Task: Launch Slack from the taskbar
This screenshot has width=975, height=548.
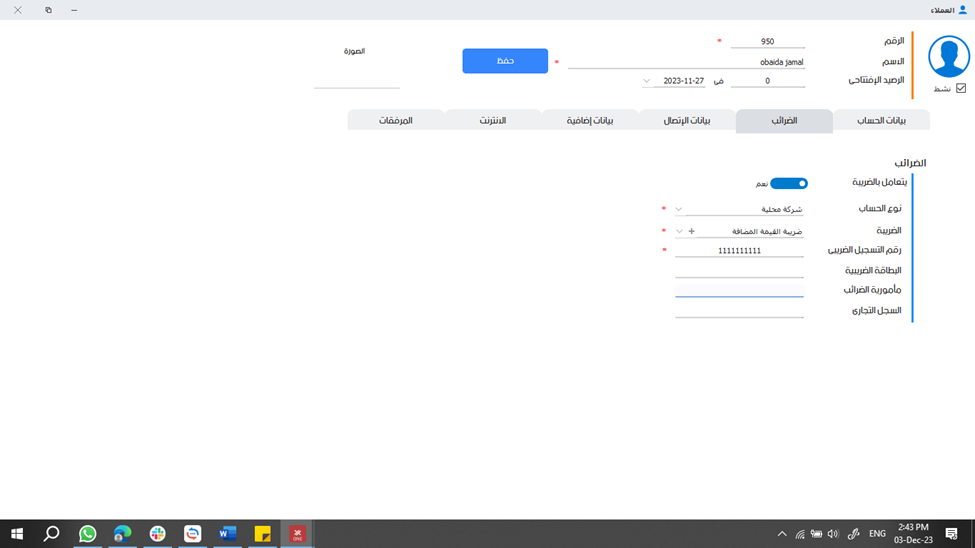Action: point(157,534)
